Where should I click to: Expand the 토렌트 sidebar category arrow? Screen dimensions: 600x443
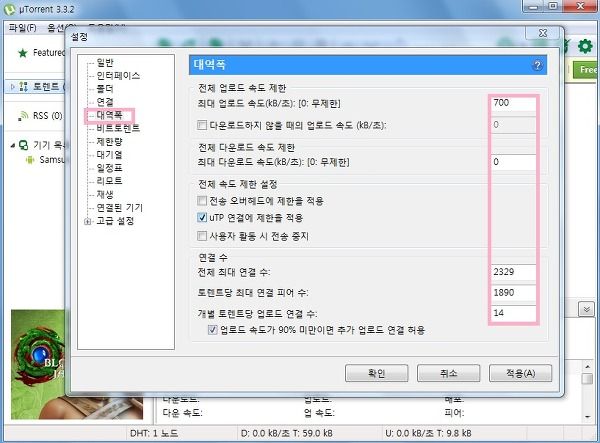click(12, 87)
